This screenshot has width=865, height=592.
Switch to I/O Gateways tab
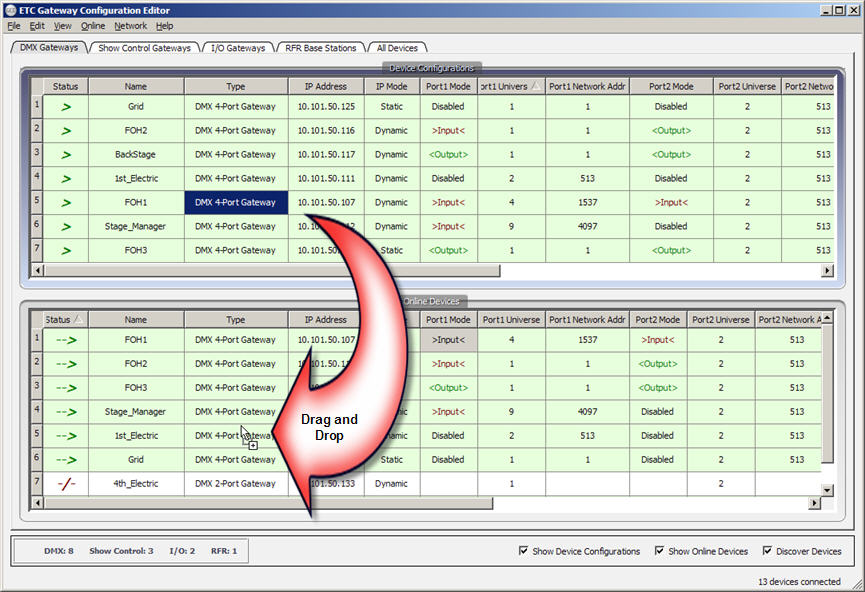[238, 48]
